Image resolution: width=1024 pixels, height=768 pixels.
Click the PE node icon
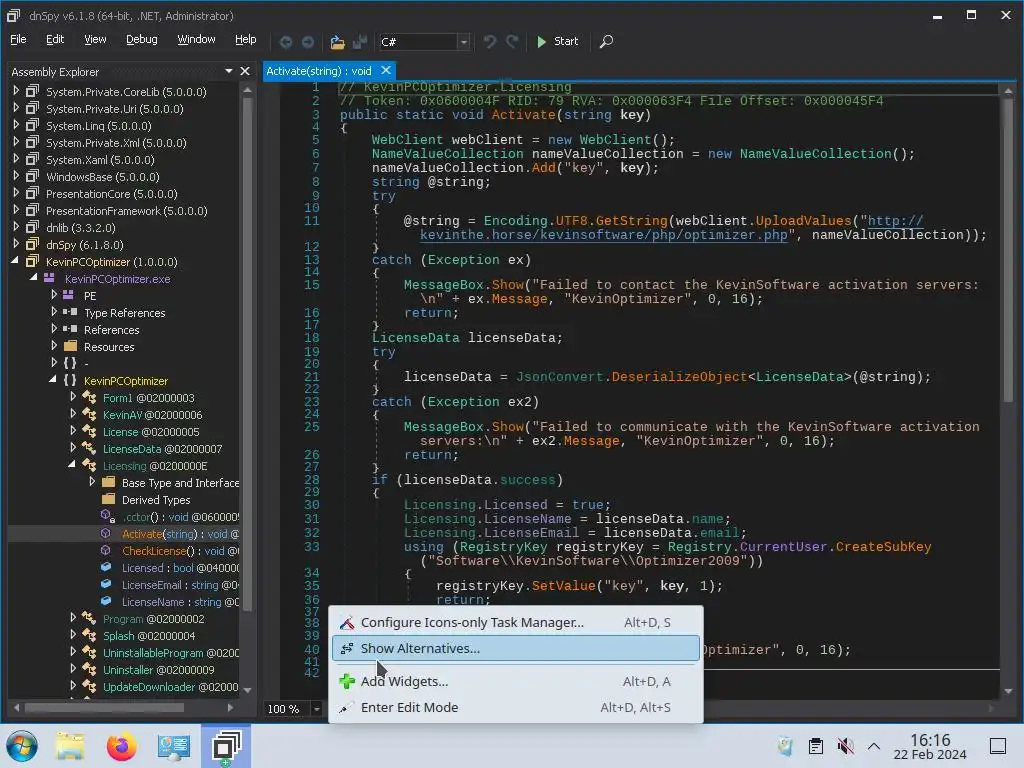[x=69, y=295]
